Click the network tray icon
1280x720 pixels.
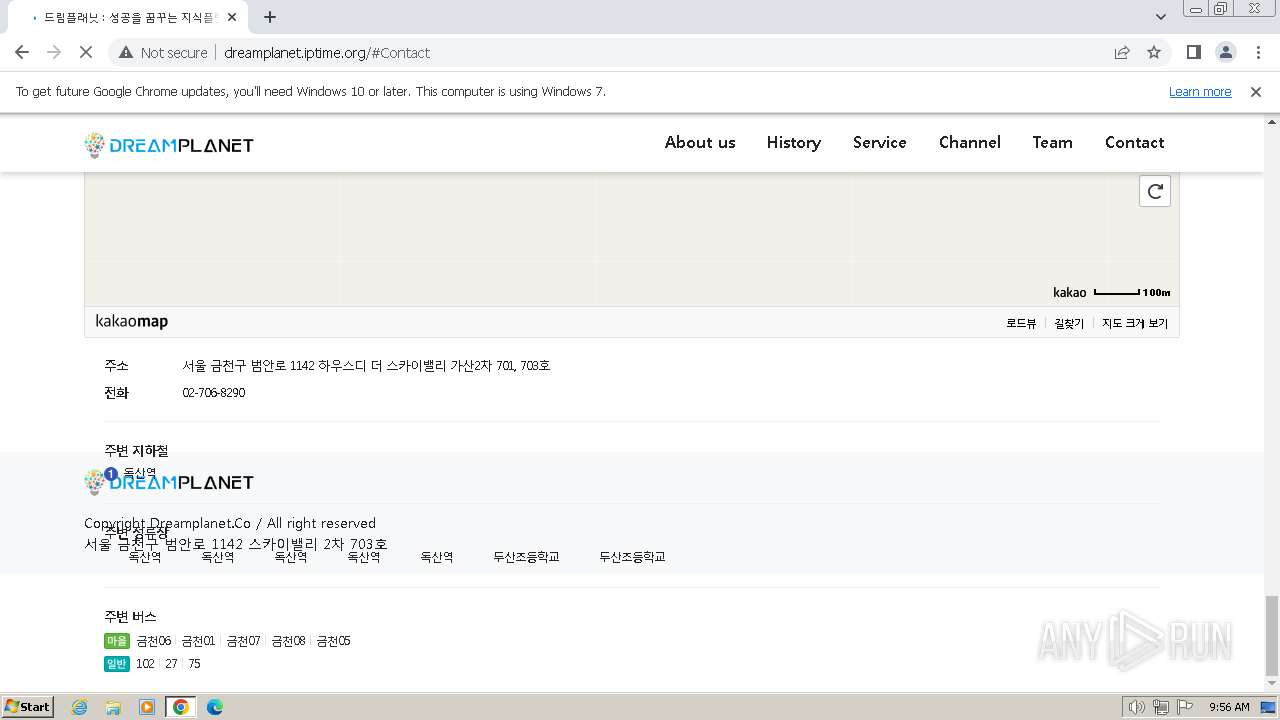pyautogui.click(x=1160, y=707)
